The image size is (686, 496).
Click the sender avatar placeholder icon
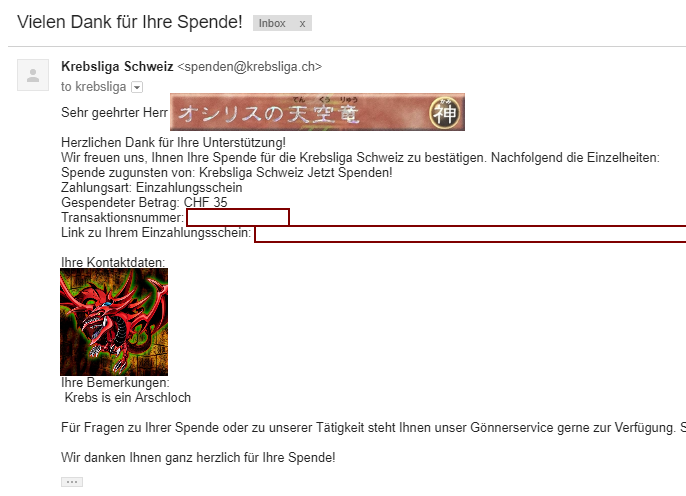click(x=33, y=75)
